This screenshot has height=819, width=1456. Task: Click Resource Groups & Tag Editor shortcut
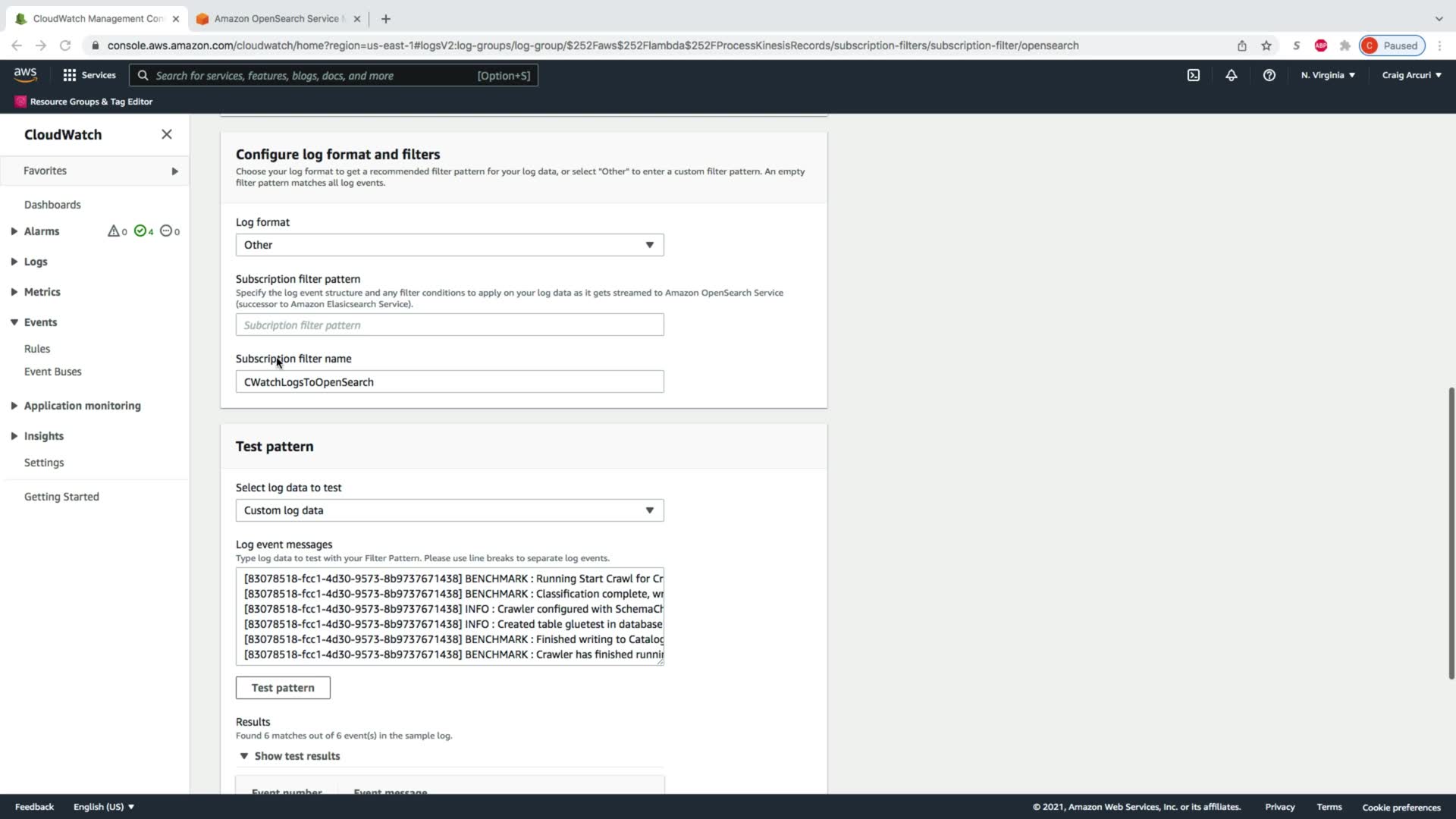pyautogui.click(x=83, y=102)
